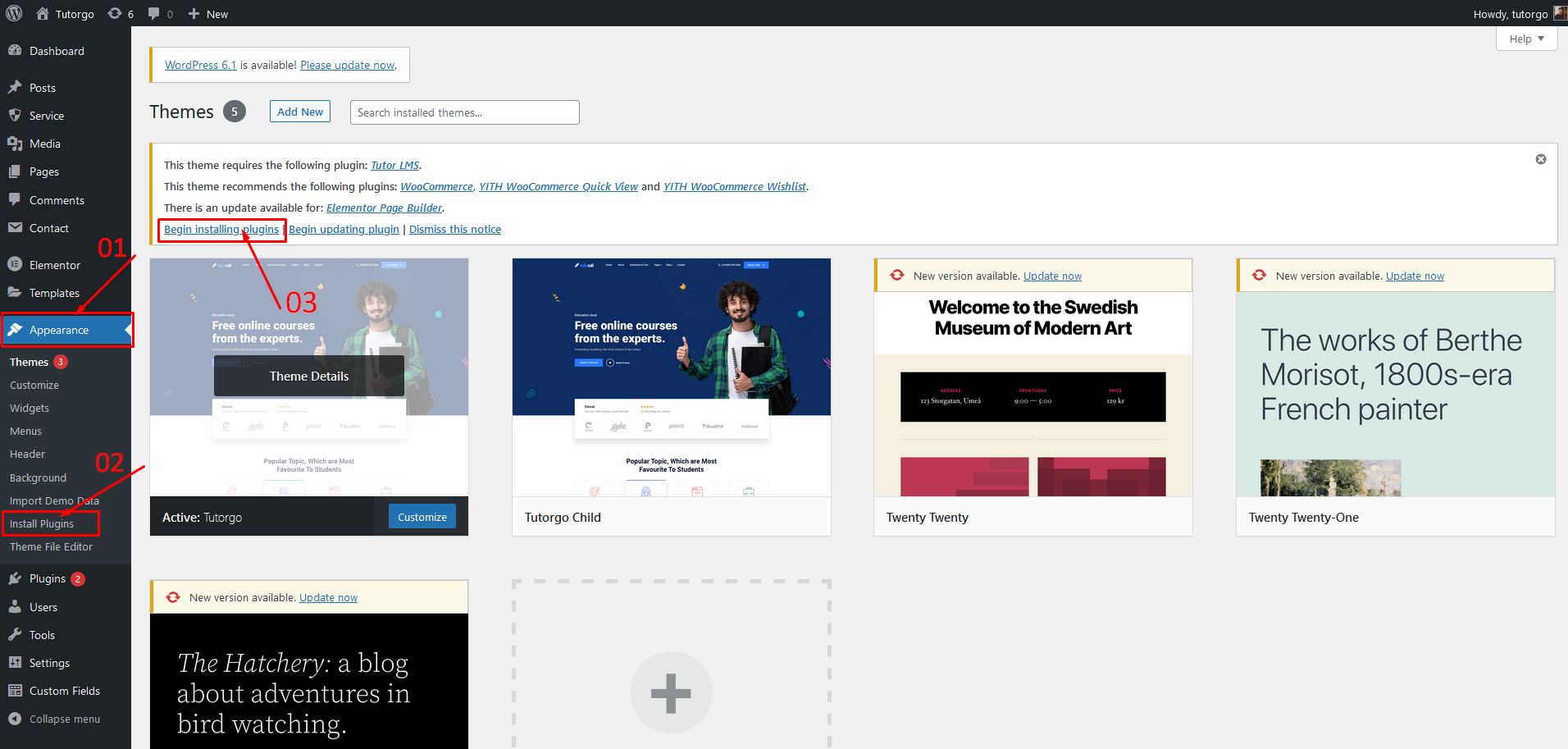Viewport: 1568px width, 749px height.
Task: Select the Twenty Twenty theme screenshot
Action: click(1033, 394)
